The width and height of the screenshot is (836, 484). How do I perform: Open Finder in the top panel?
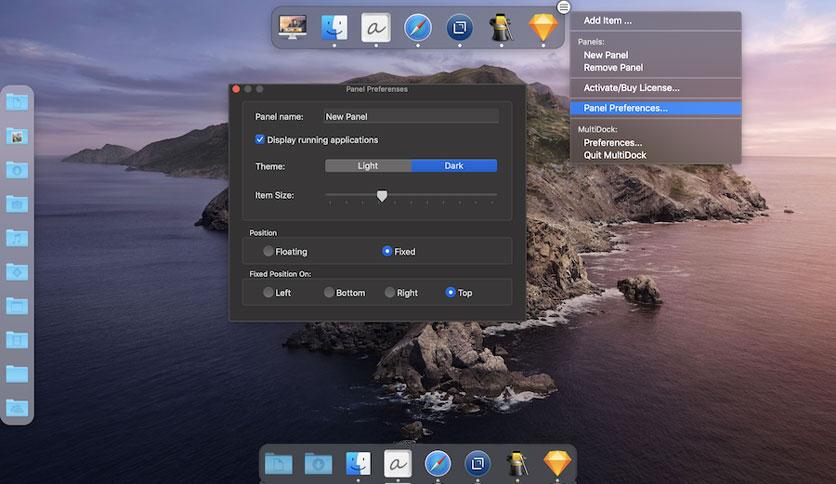334,27
